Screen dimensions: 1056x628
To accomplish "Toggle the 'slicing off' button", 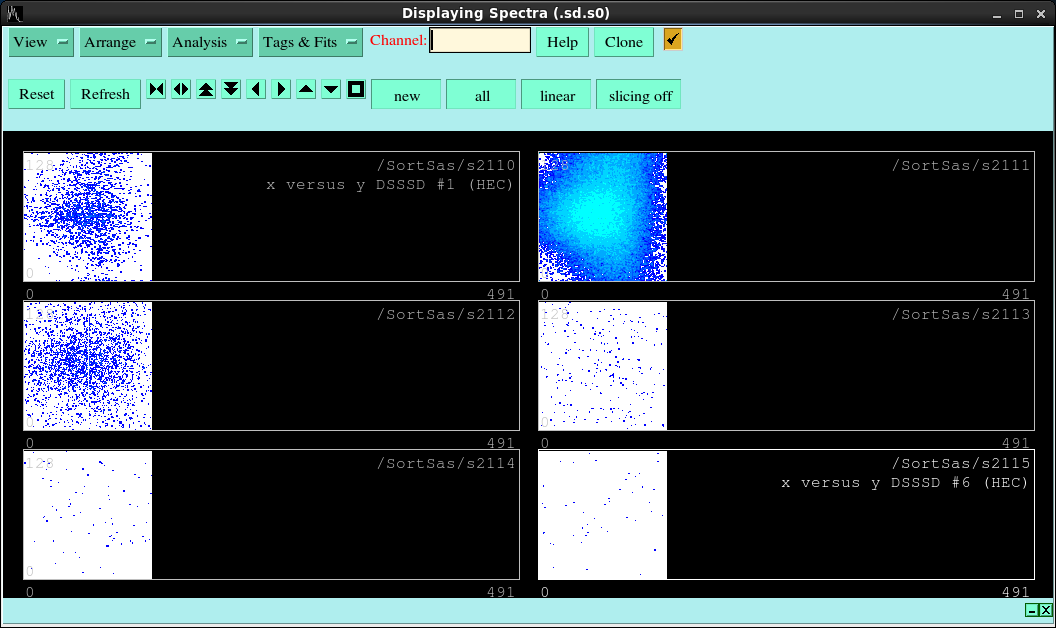I will [639, 95].
